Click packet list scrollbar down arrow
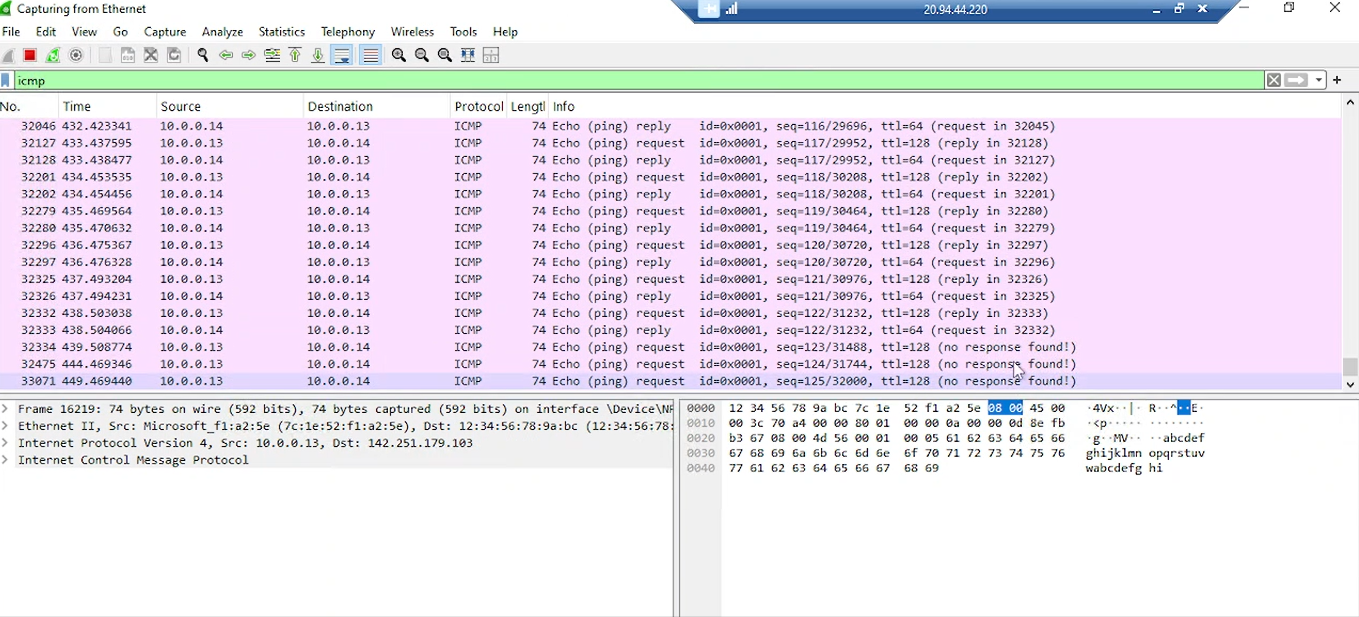The image size is (1359, 617). [x=1350, y=385]
